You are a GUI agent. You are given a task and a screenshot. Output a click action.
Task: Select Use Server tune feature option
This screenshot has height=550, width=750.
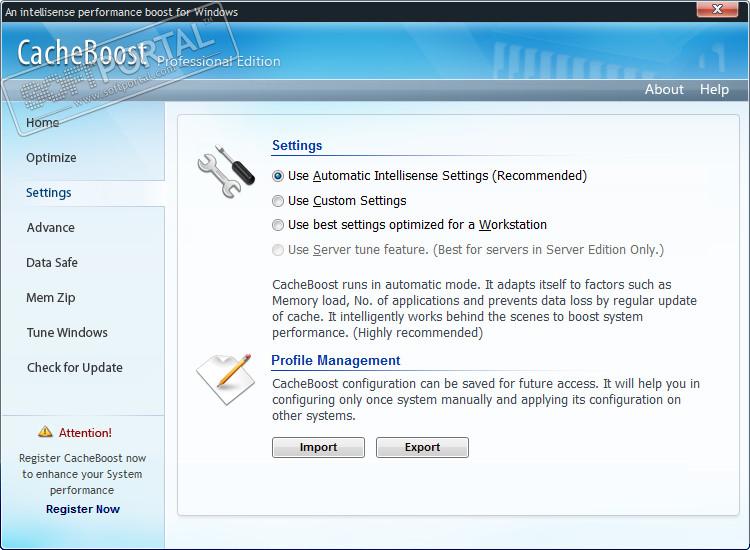[x=278, y=250]
